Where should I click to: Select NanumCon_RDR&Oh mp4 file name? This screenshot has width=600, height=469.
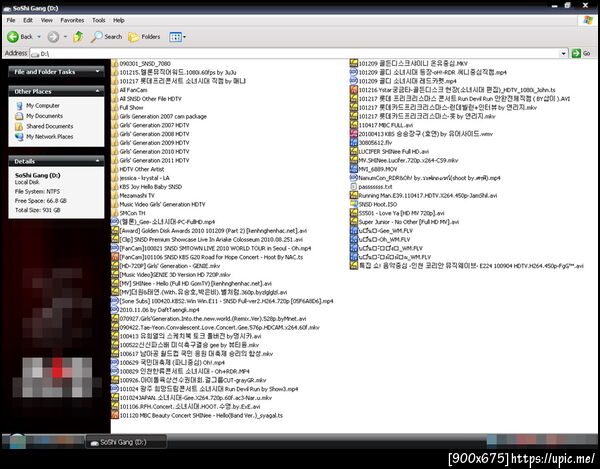[429, 178]
